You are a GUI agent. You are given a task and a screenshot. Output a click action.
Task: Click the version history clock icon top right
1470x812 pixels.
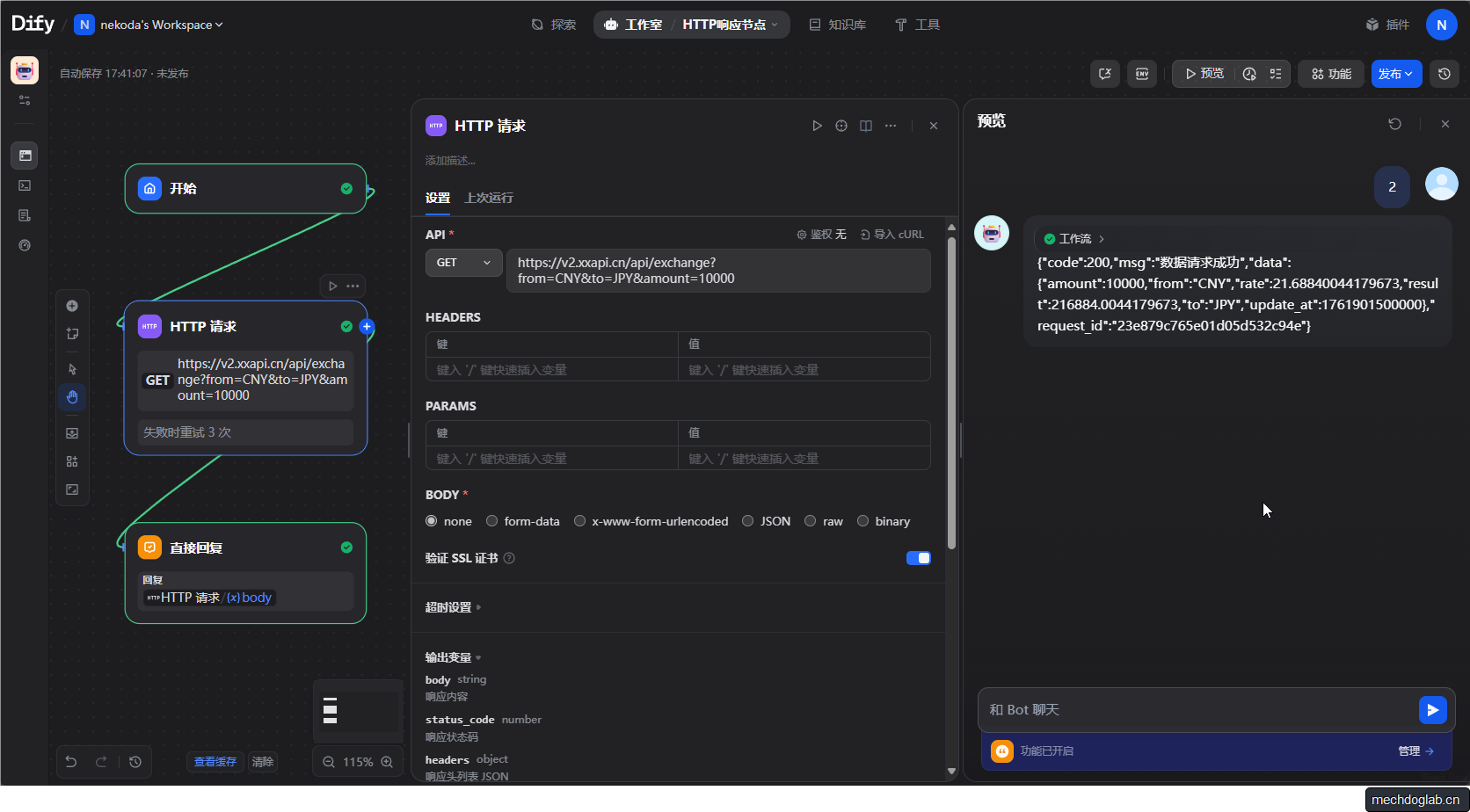click(x=1443, y=74)
